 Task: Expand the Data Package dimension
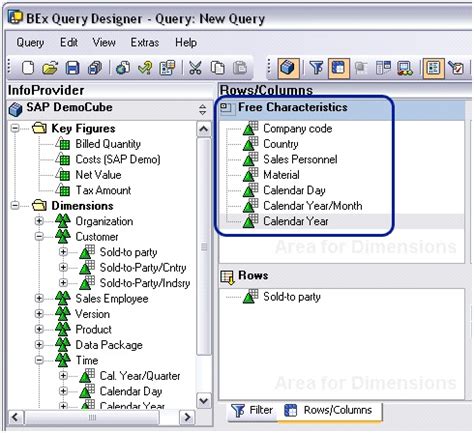coord(39,345)
